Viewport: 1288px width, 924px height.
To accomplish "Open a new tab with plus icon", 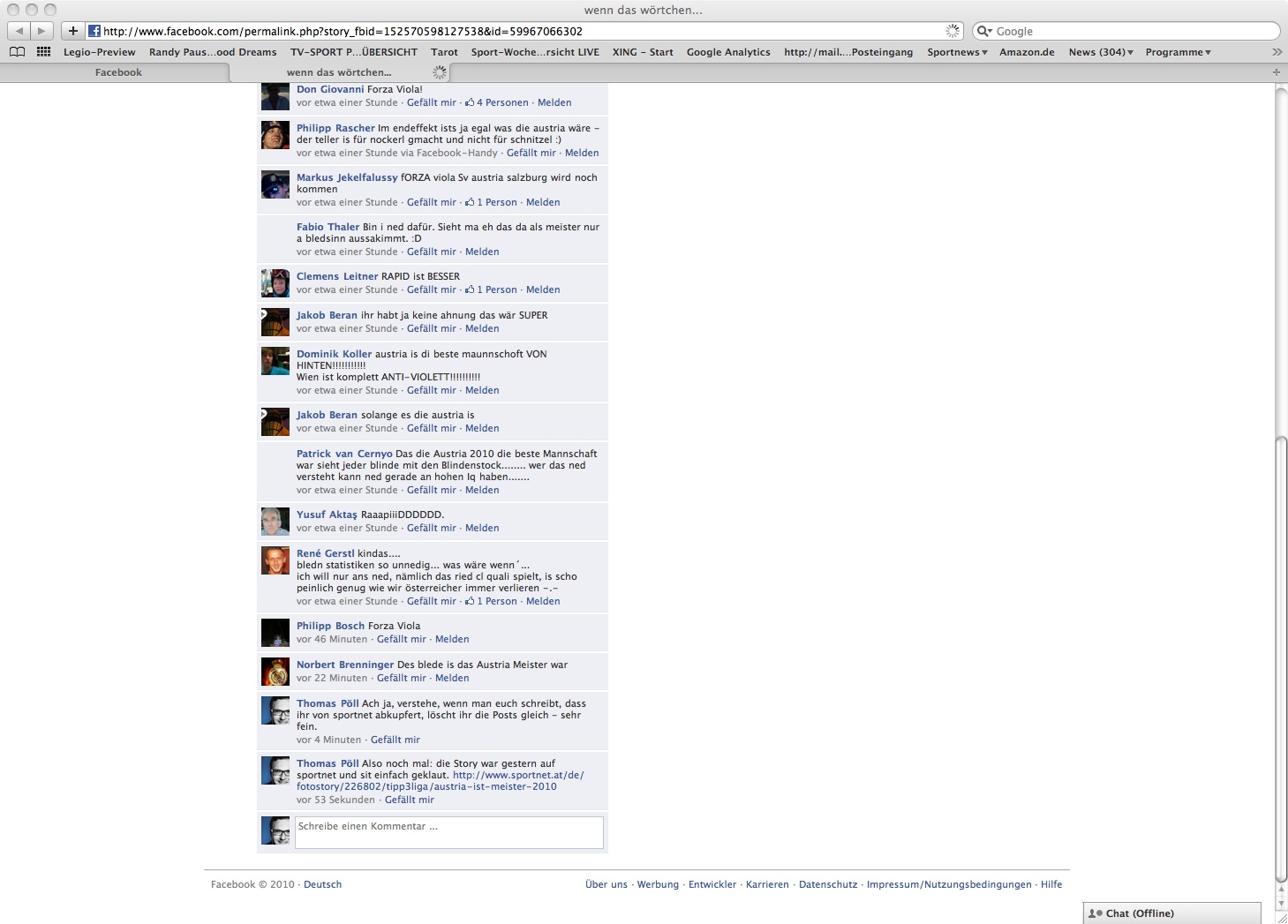I will click(x=1277, y=72).
